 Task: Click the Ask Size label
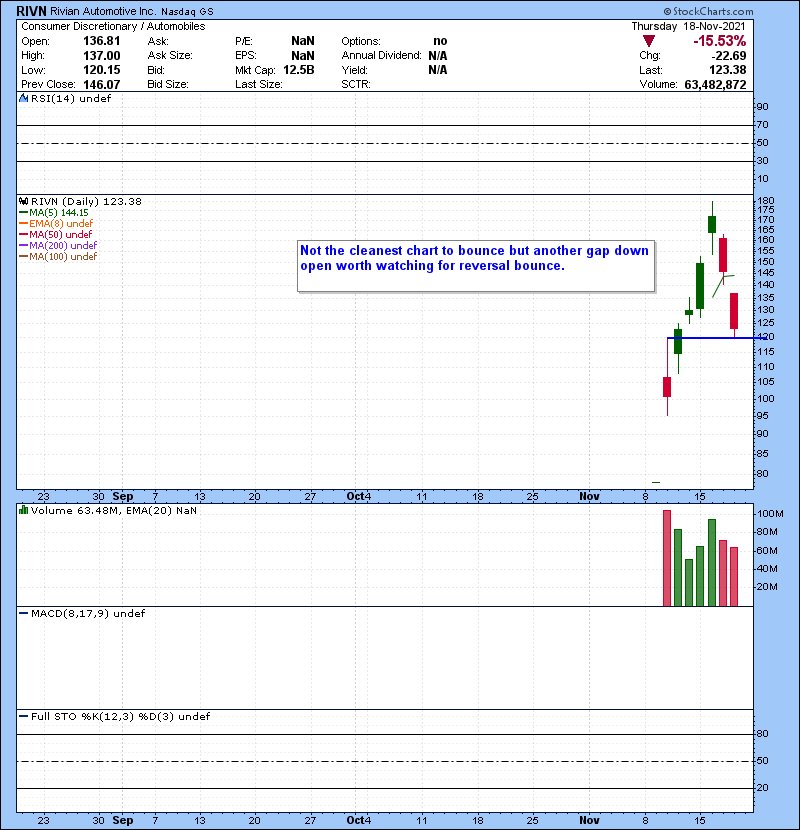click(x=170, y=56)
